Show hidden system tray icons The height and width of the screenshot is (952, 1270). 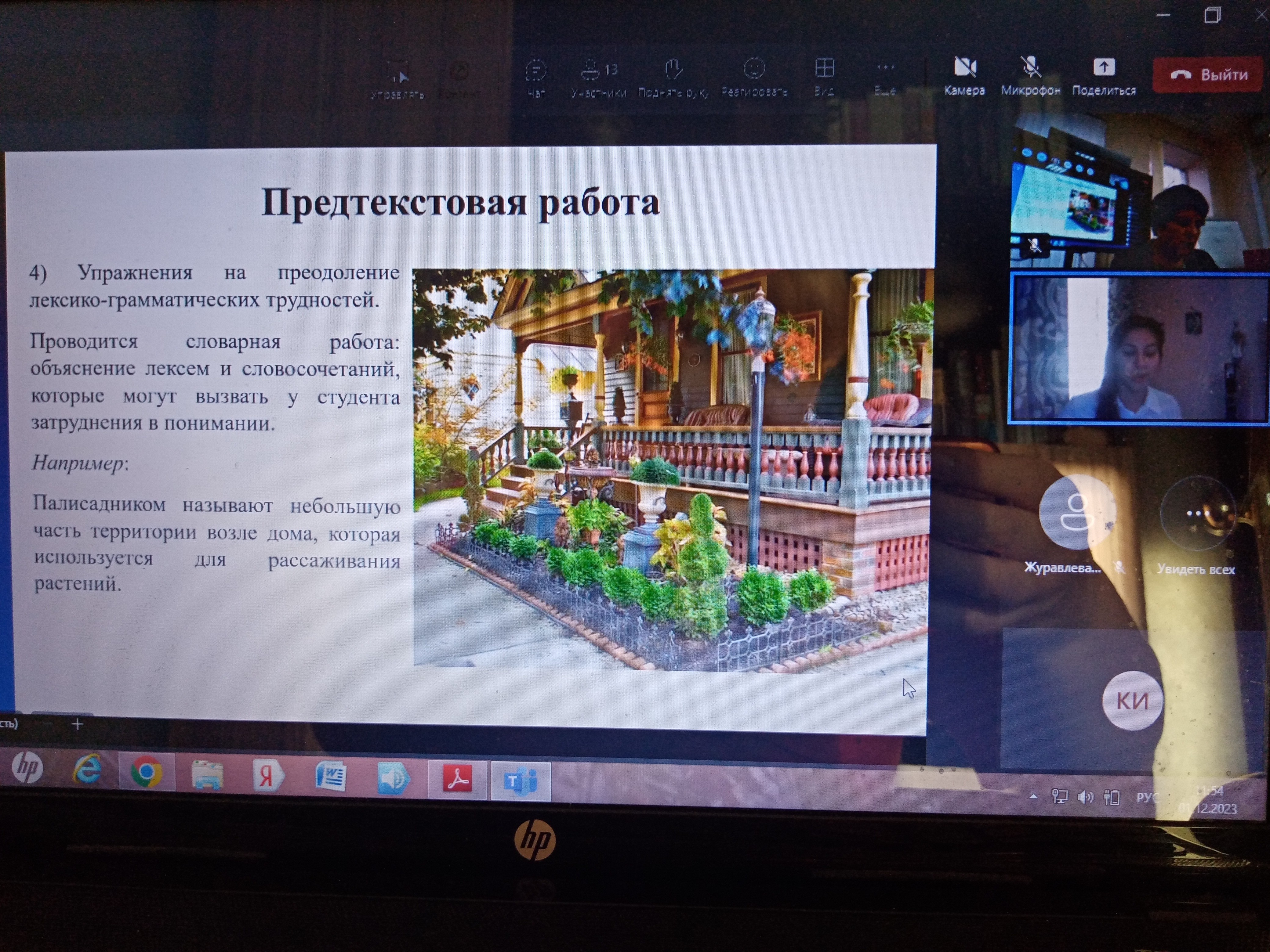coord(1033,796)
